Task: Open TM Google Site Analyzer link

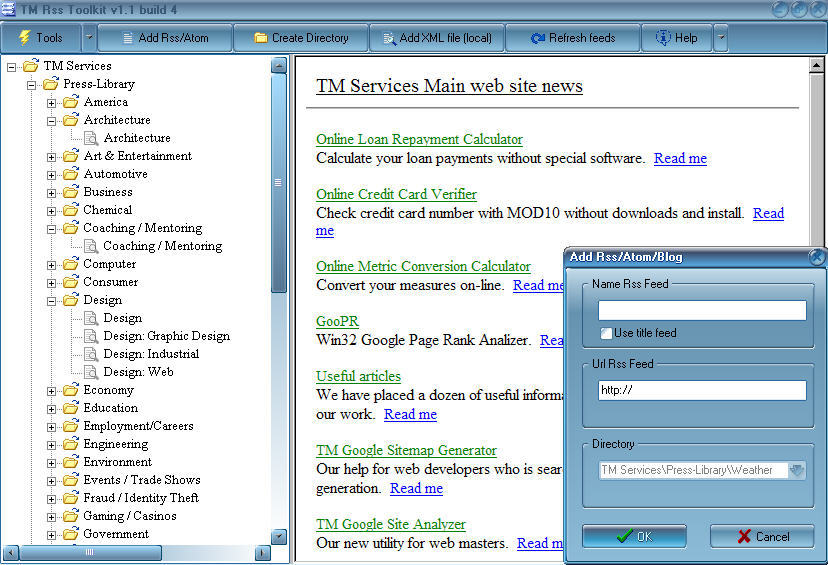Action: (391, 524)
